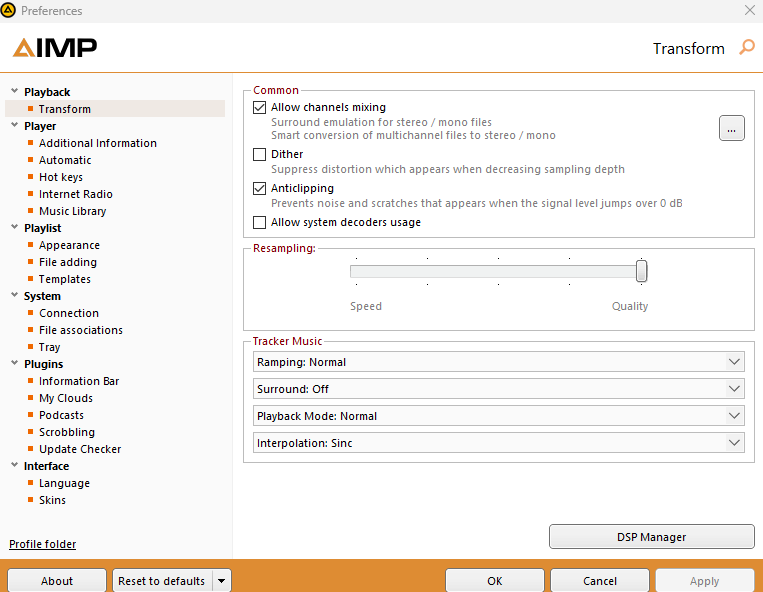
Task: Open File adding settings
Action: pyautogui.click(x=68, y=262)
